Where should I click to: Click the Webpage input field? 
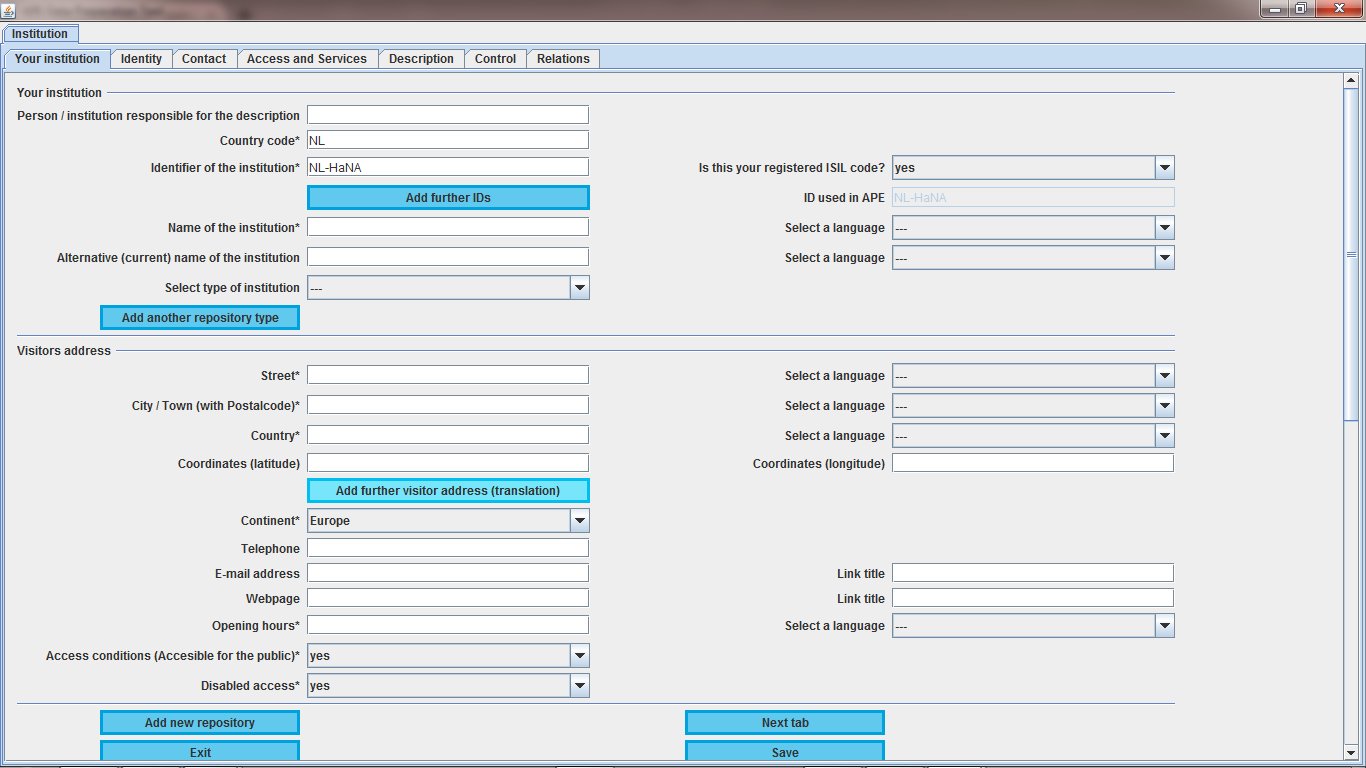(448, 598)
